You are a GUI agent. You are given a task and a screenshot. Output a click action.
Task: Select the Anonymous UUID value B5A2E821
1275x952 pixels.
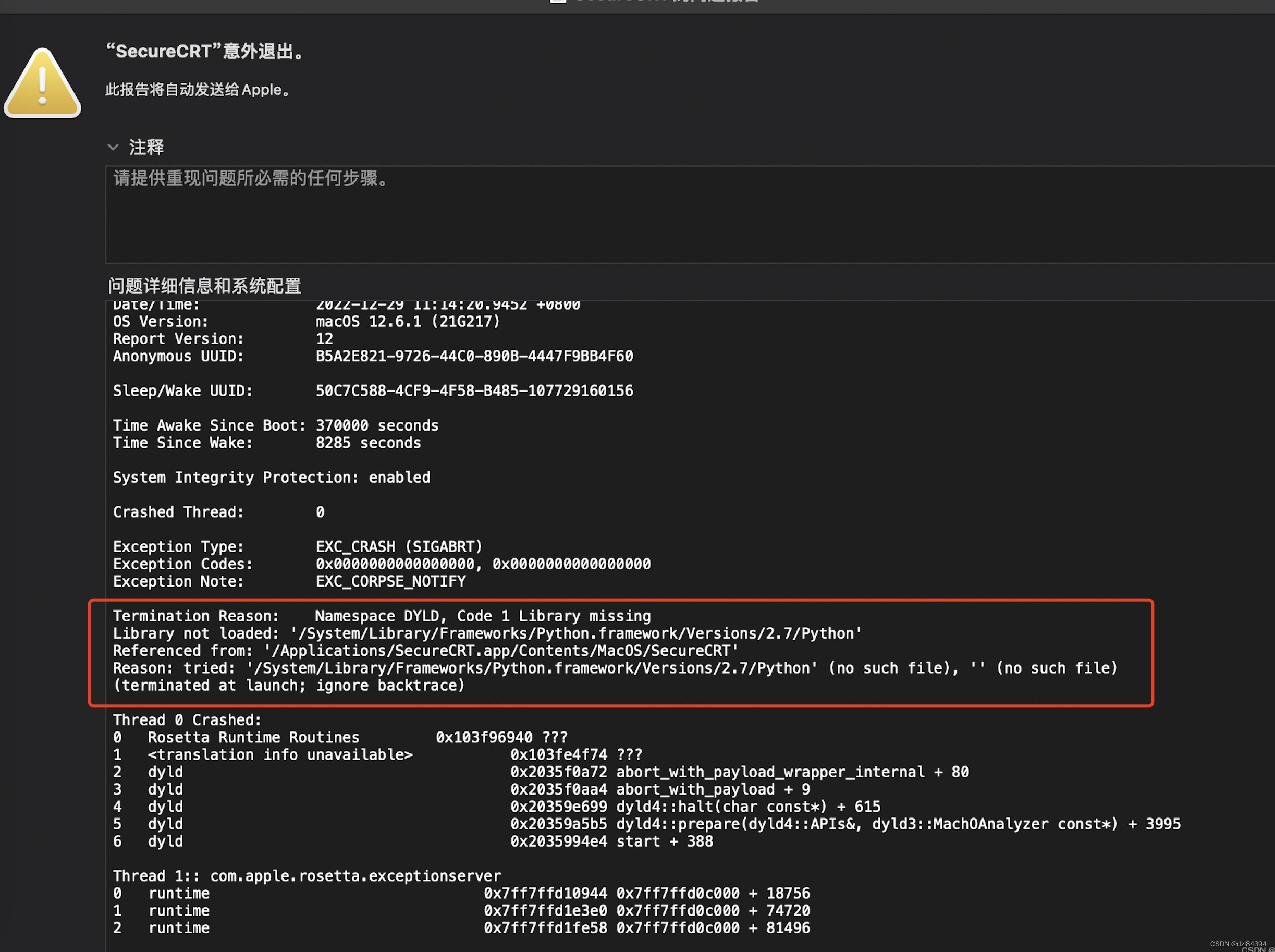coord(474,356)
